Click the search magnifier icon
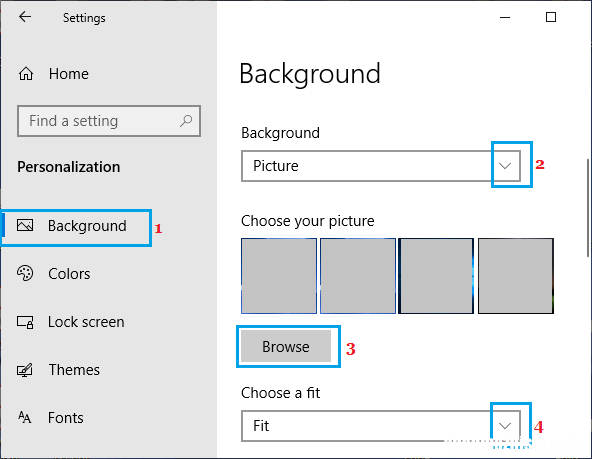 click(186, 121)
